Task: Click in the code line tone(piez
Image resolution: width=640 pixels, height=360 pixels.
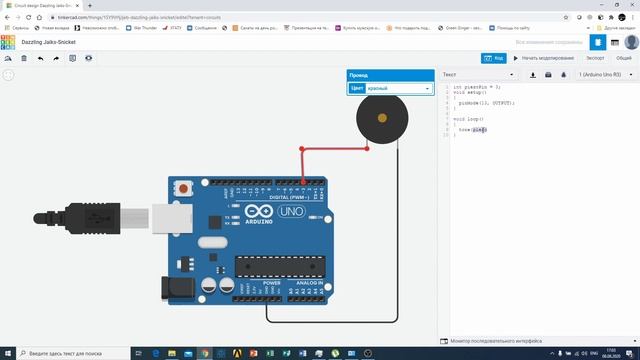Action: coord(473,130)
